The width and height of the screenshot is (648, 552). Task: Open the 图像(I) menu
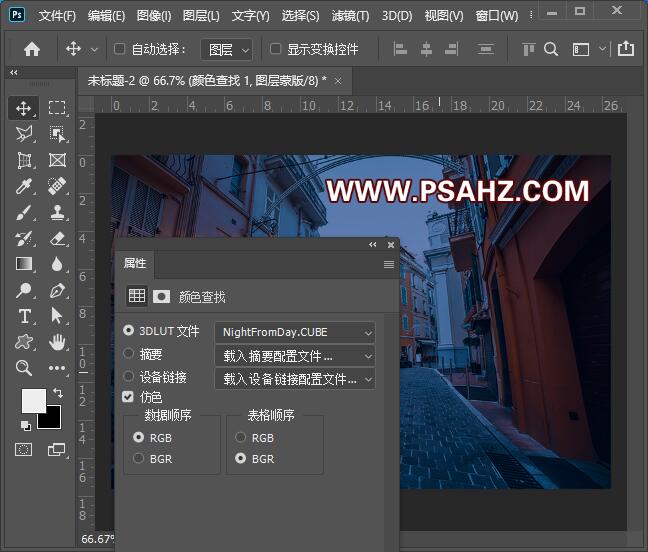click(x=154, y=16)
